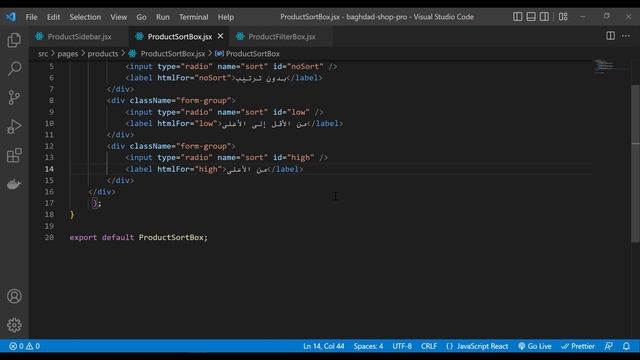Click the VS Code logo icon

11,17
